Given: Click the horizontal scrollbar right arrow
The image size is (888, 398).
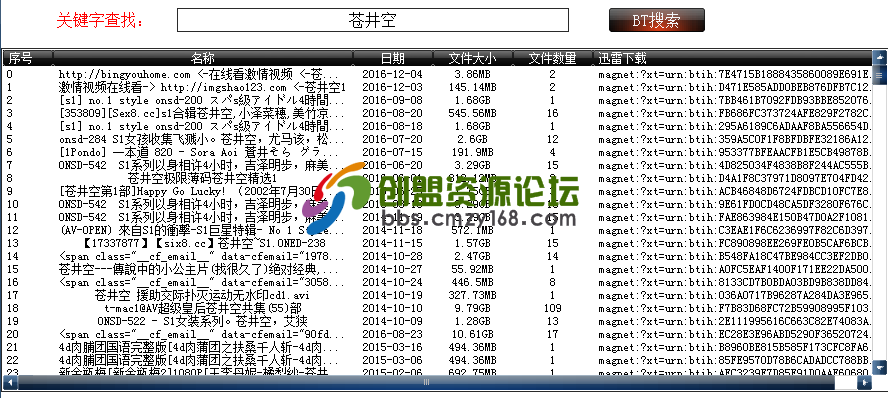Looking at the screenshot, I should click(864, 383).
